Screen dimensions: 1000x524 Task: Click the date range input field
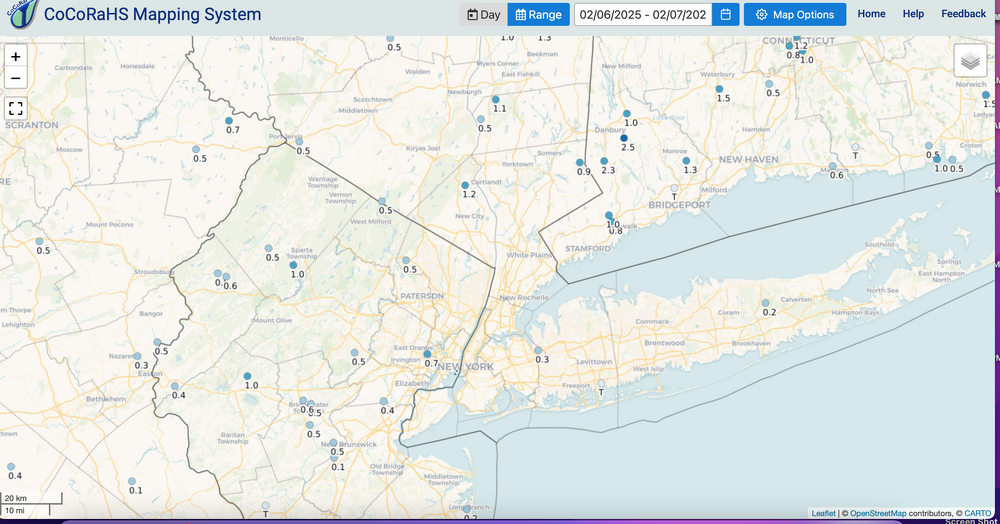coord(643,15)
